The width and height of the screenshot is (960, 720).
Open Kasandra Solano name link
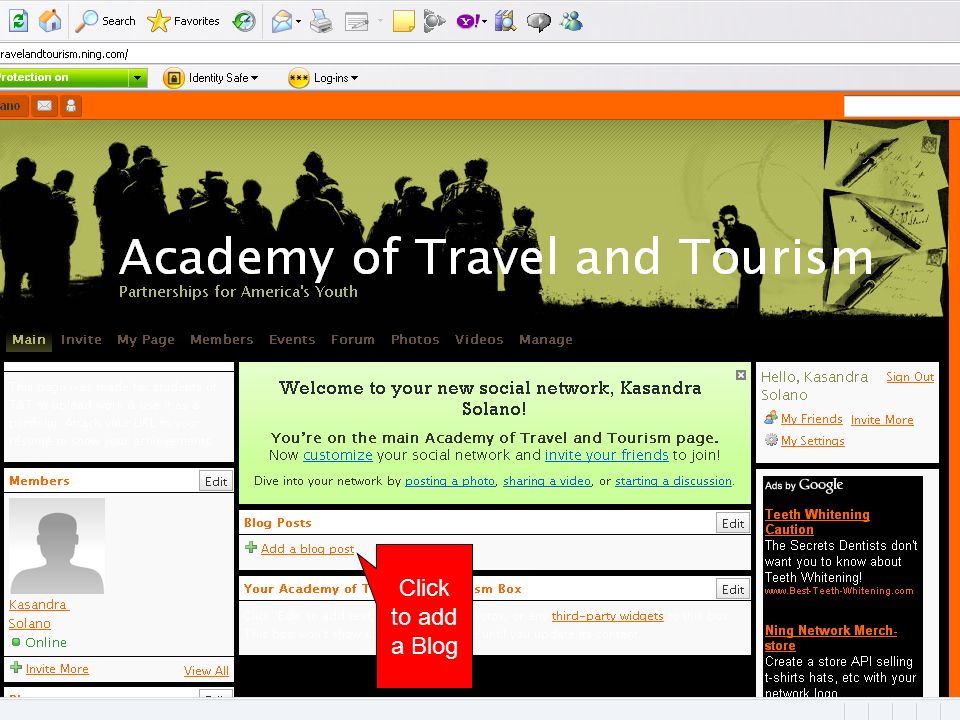click(39, 614)
